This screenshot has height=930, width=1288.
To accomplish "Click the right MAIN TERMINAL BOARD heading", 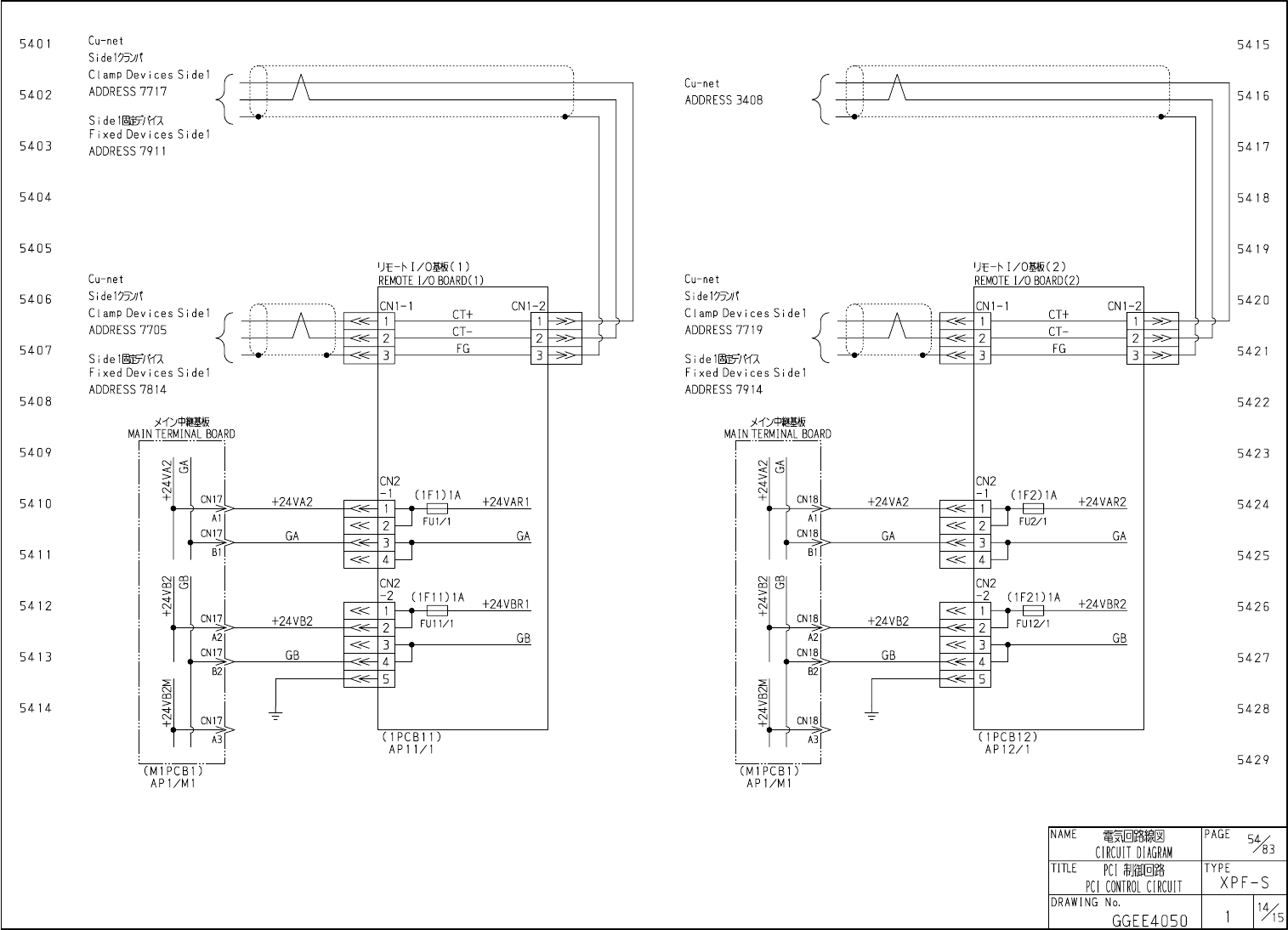I will coord(778,434).
